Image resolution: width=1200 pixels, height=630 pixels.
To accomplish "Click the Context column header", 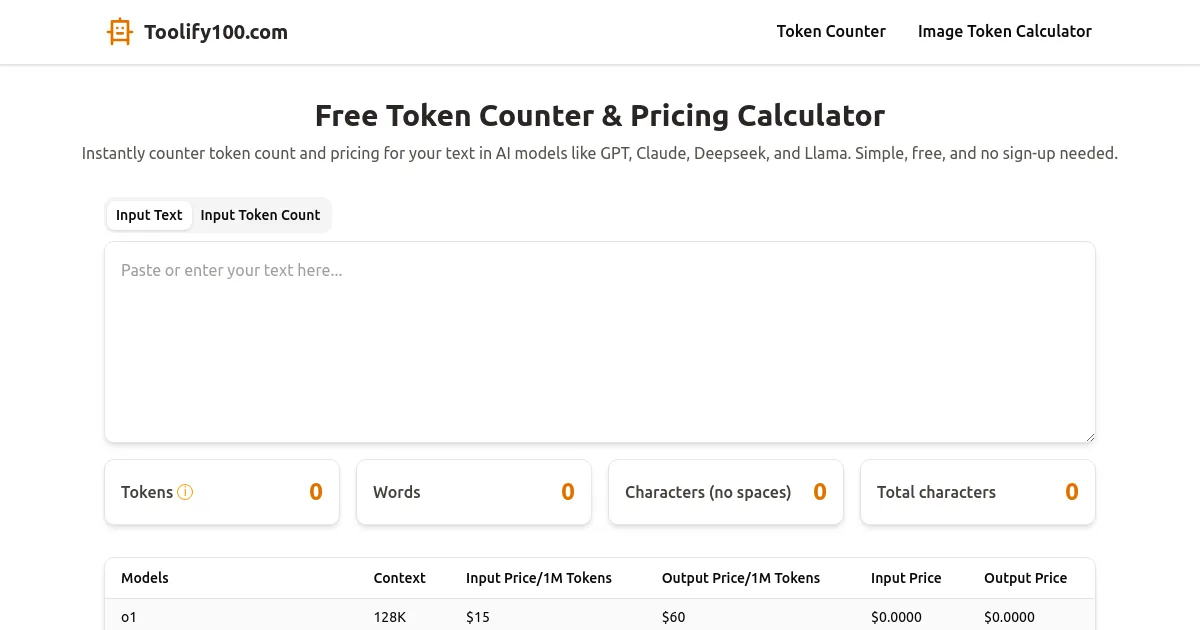I will [399, 578].
